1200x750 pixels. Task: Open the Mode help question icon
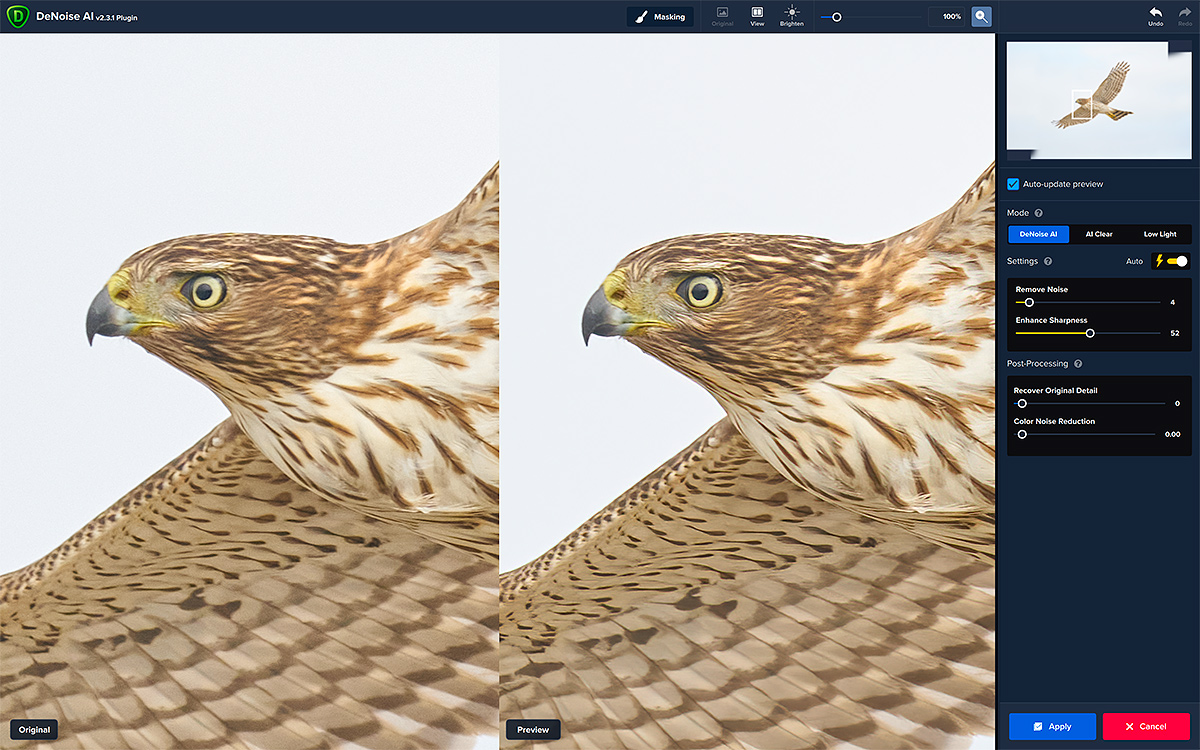point(1039,213)
